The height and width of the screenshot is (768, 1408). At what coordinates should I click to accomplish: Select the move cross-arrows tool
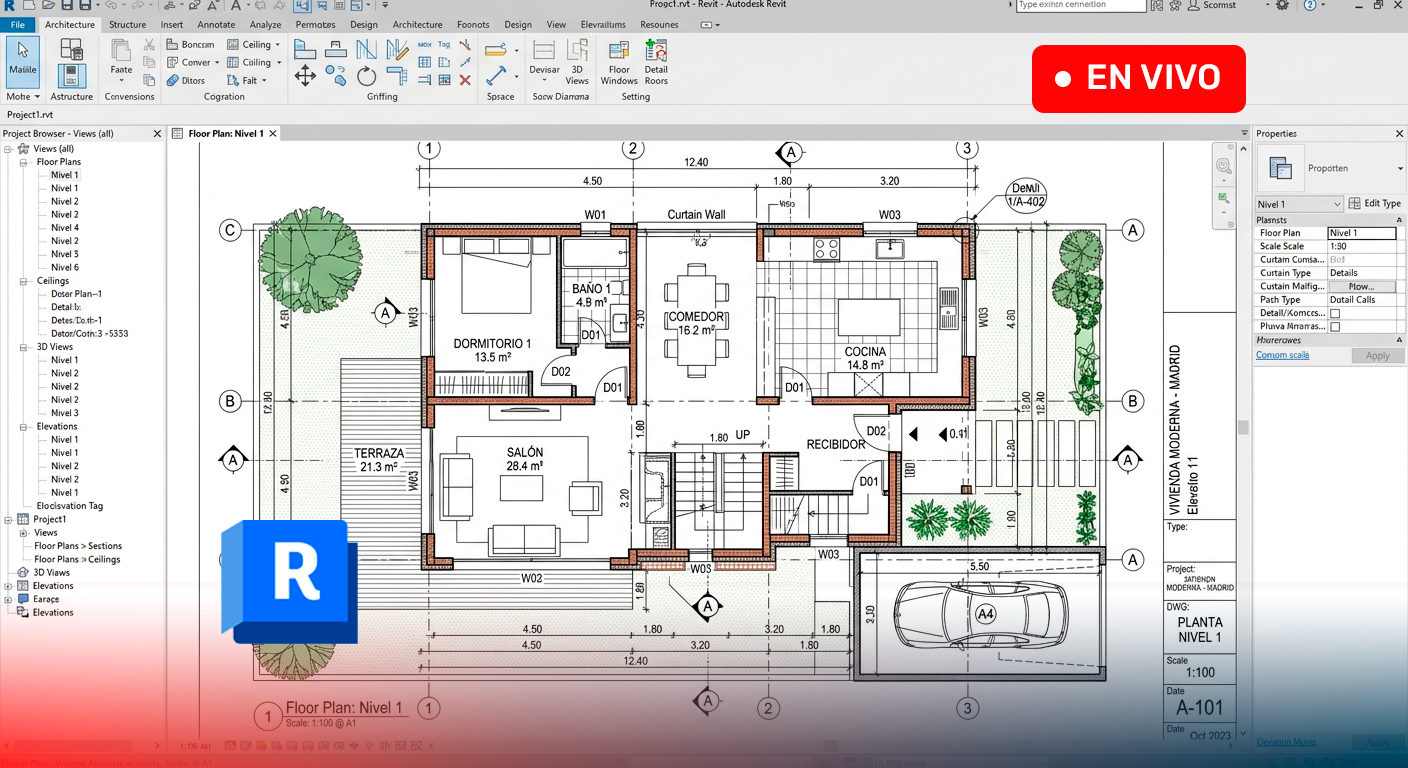(x=305, y=76)
